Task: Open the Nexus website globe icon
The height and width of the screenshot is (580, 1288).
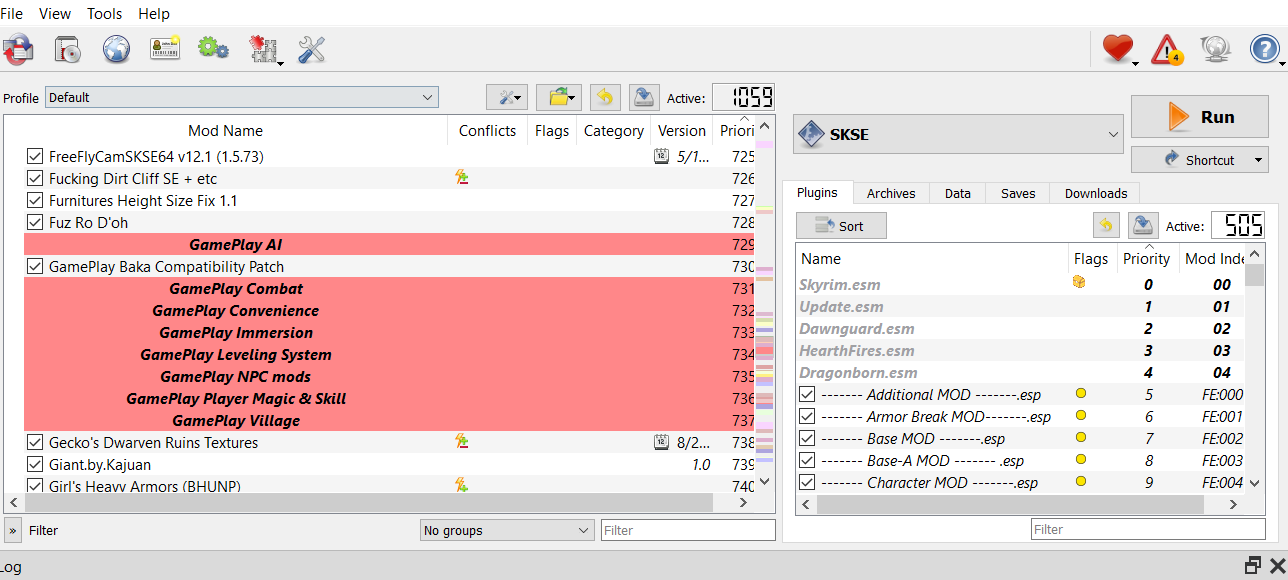Action: 116,49
